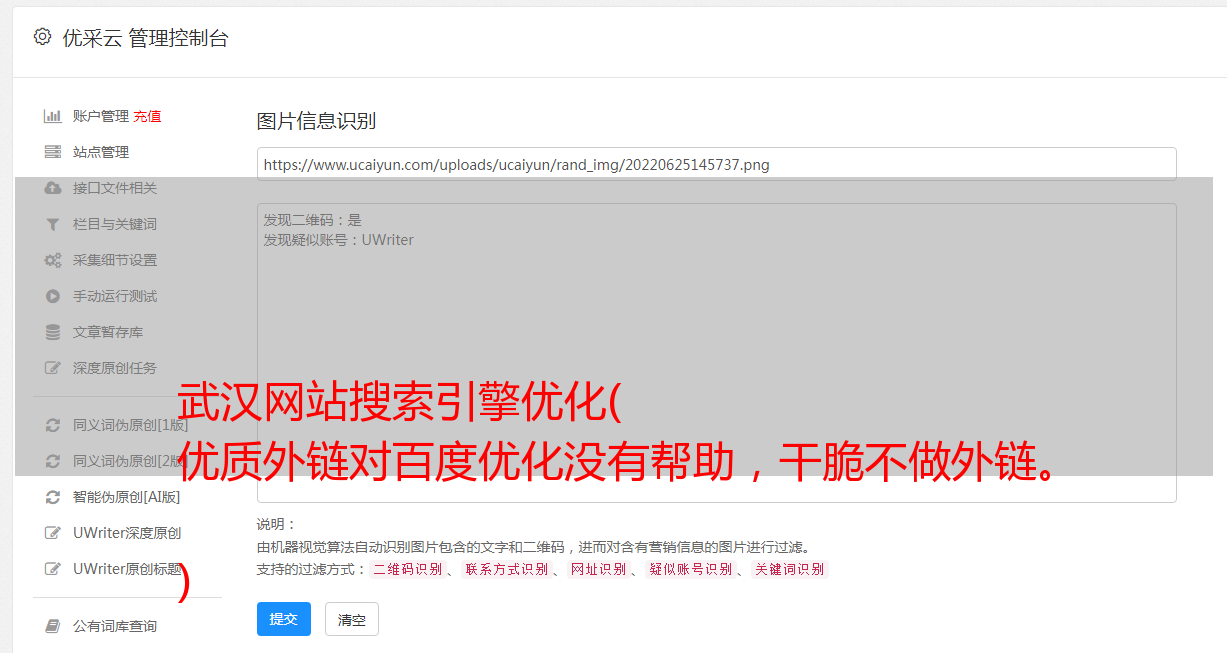Open UWriter原创标题 menu item
The image size is (1227, 653).
coord(127,569)
